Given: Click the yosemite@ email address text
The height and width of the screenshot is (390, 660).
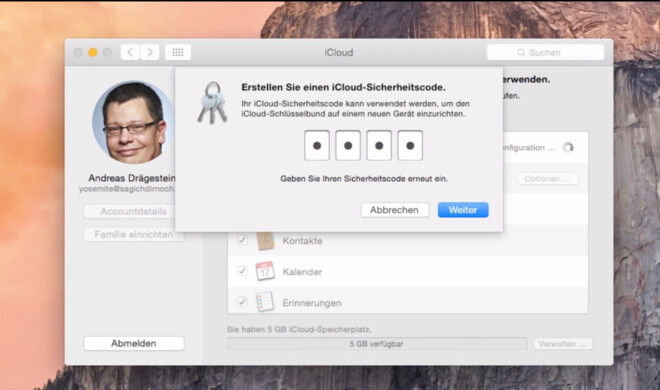Looking at the screenshot, I should tap(127, 189).
